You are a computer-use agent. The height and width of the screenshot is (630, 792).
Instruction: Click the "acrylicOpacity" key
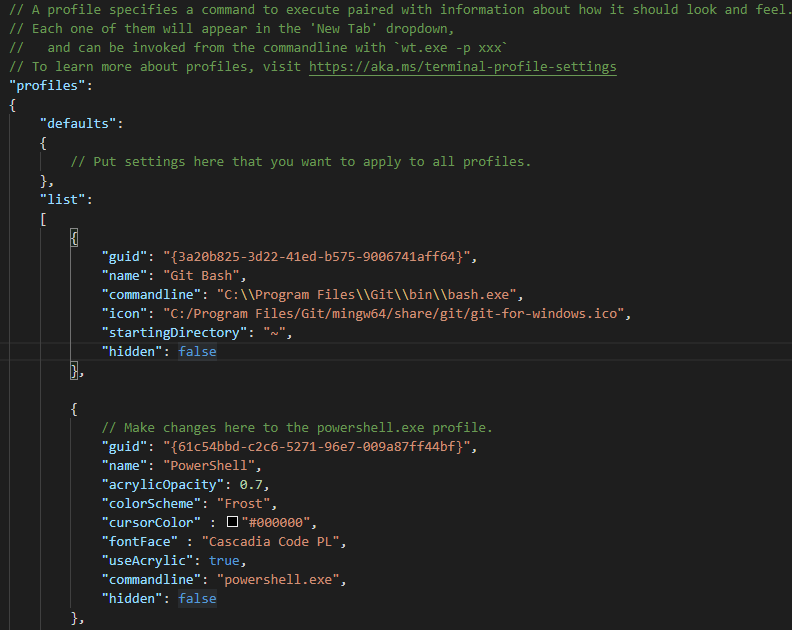click(x=163, y=485)
